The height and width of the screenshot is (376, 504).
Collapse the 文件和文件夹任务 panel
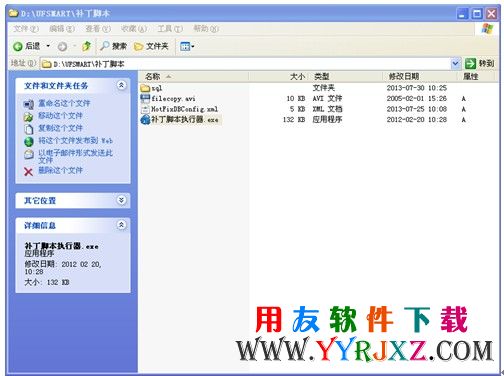[121, 85]
